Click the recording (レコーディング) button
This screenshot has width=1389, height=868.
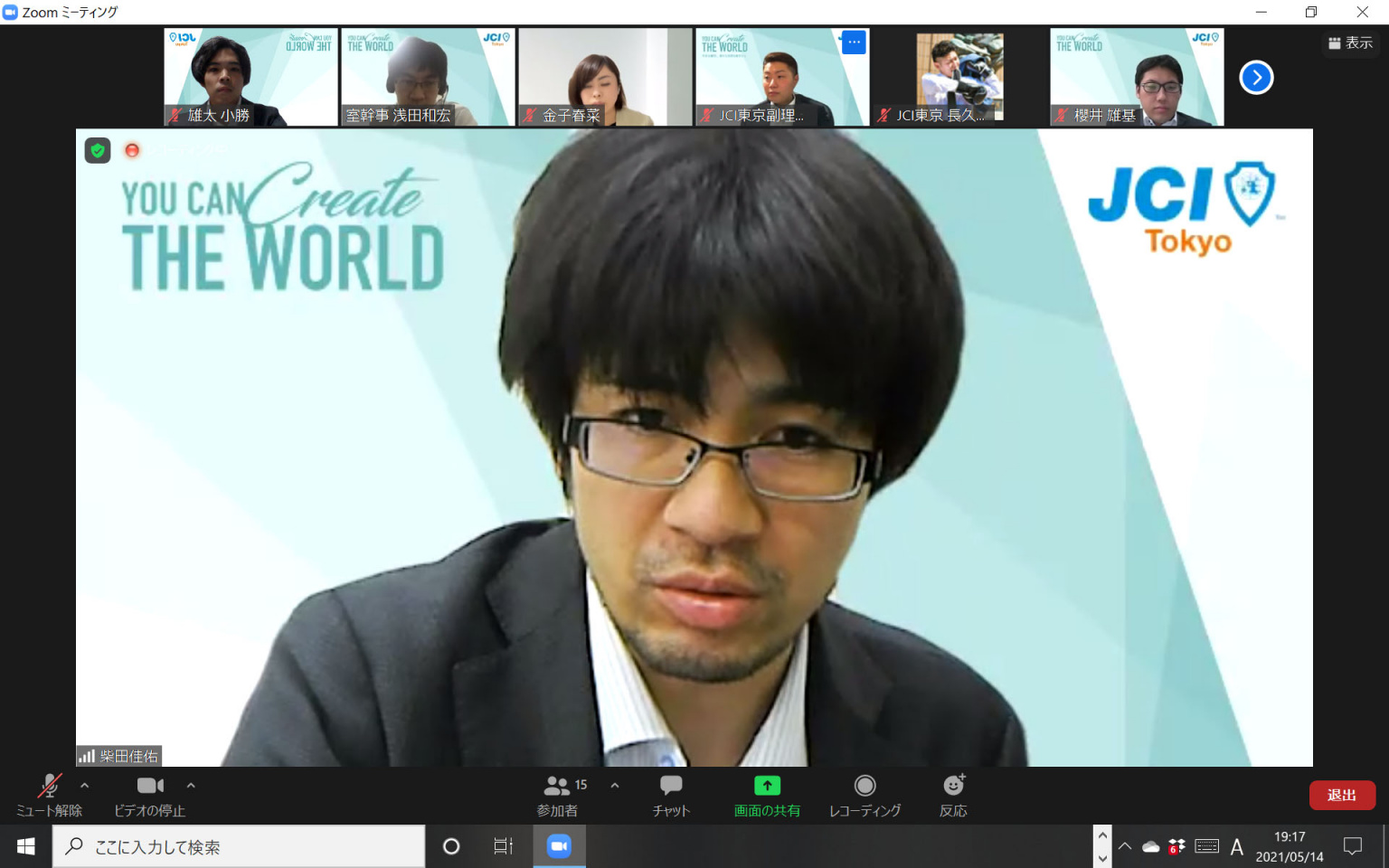tap(865, 794)
